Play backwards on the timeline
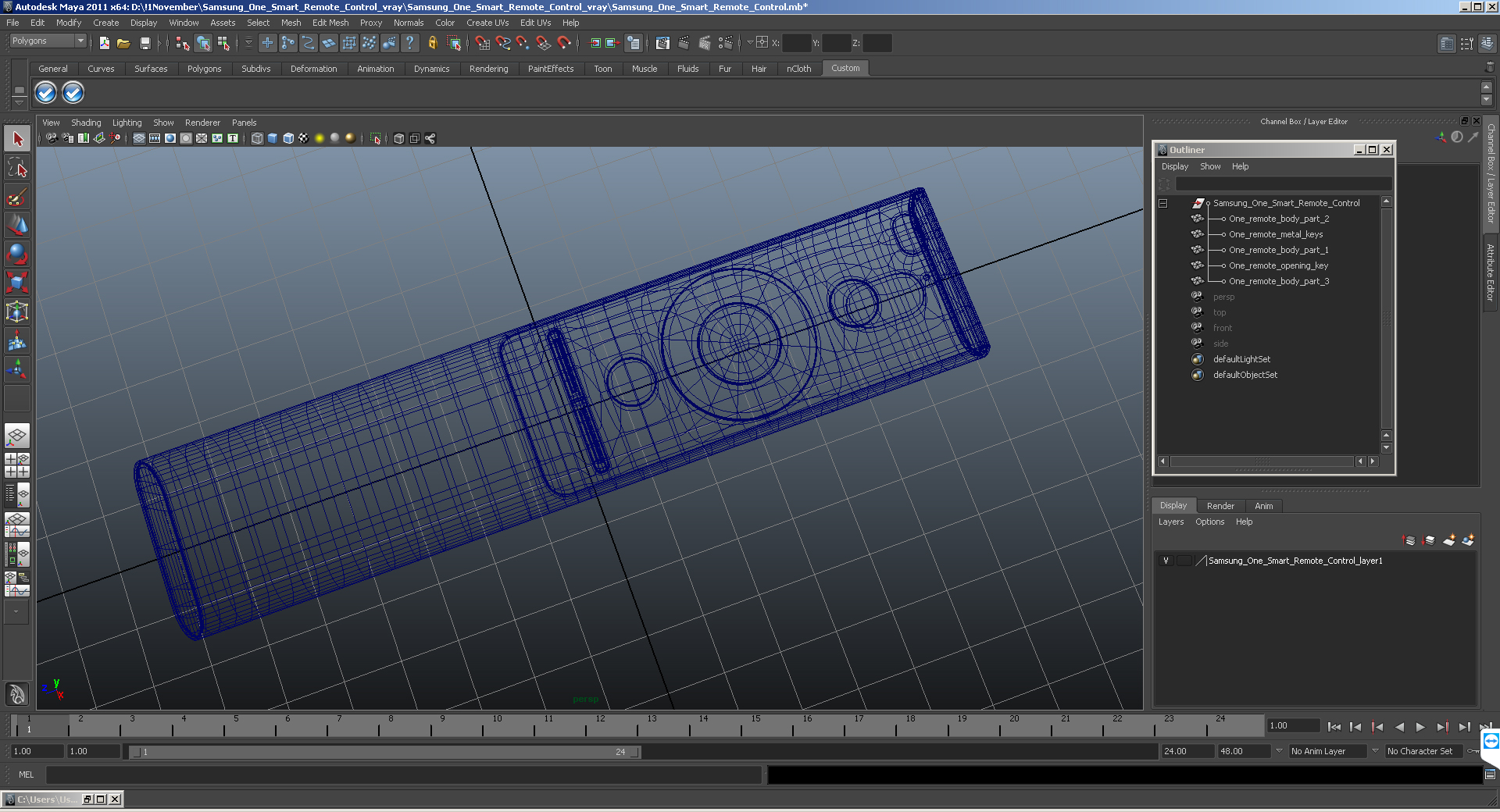The image size is (1500, 812). point(1399,727)
